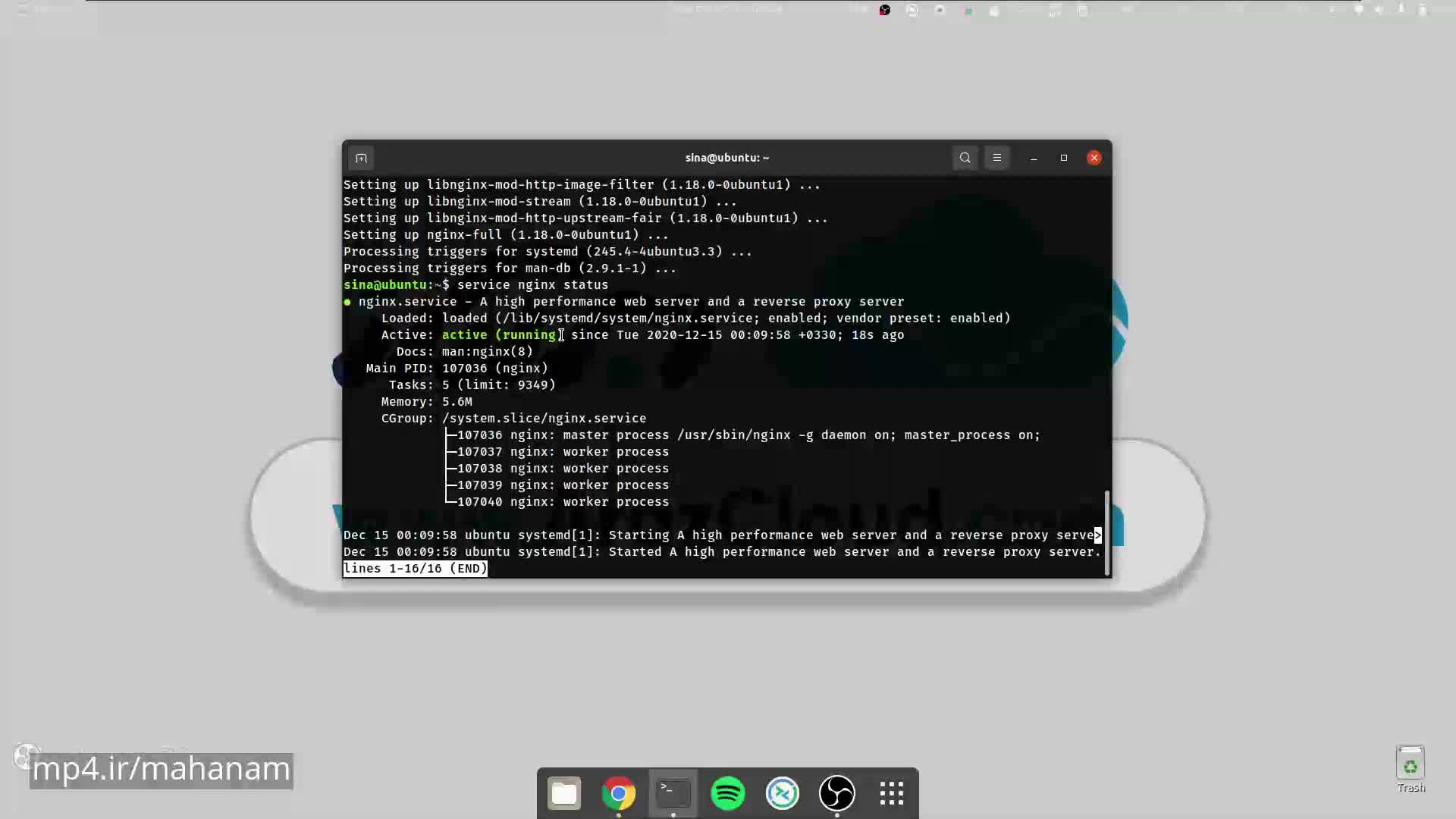The width and height of the screenshot is (1456, 819).
Task: Close the sina@ubuntu terminal window
Action: [1094, 158]
